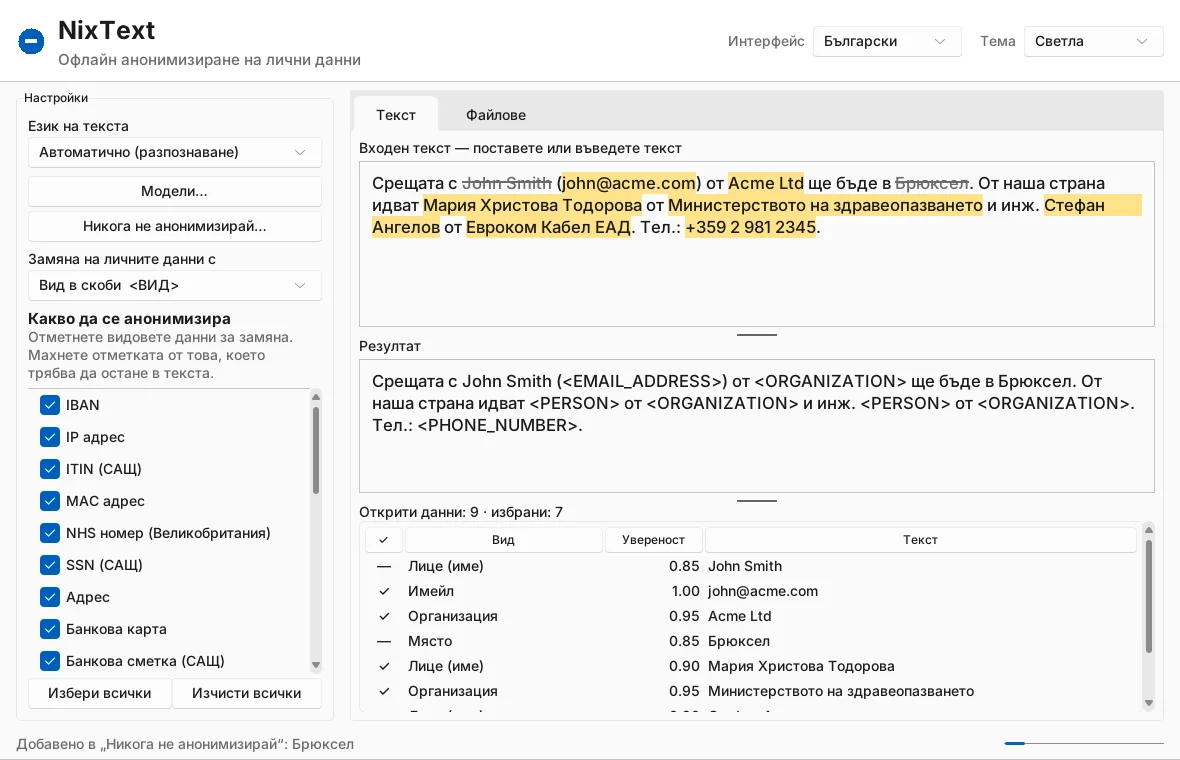Open the Тема theme dropdown

[x=1093, y=41]
